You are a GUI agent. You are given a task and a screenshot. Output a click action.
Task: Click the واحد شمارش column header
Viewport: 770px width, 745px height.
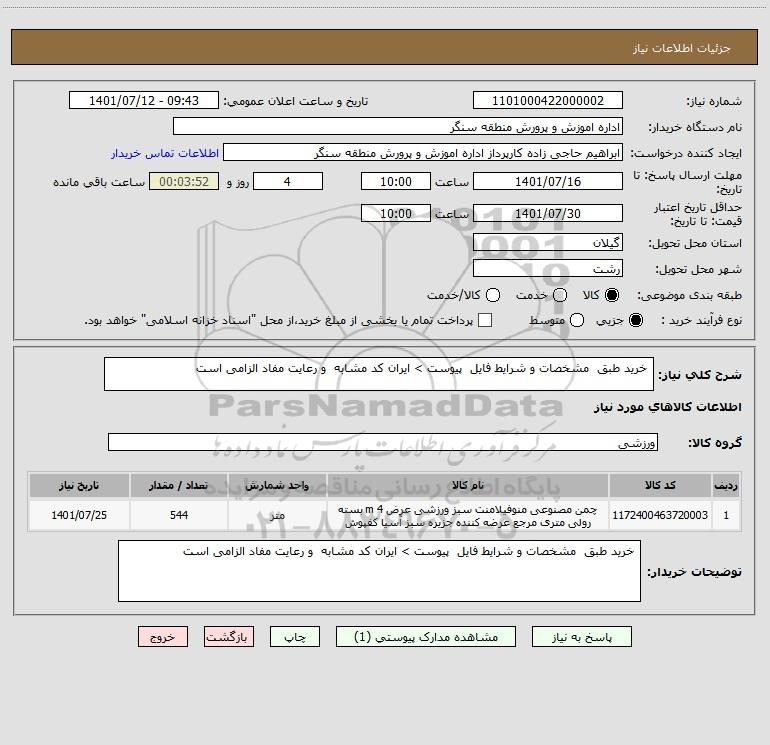(x=277, y=485)
